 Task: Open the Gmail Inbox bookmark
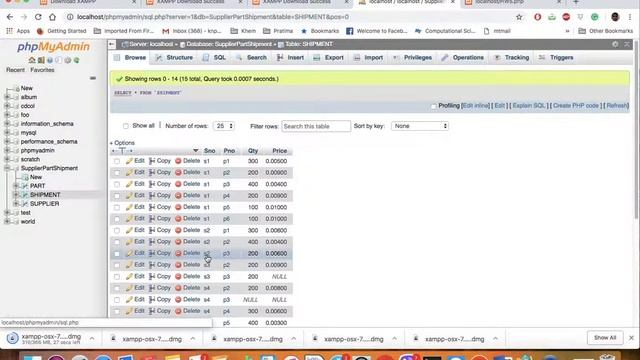tap(191, 31)
